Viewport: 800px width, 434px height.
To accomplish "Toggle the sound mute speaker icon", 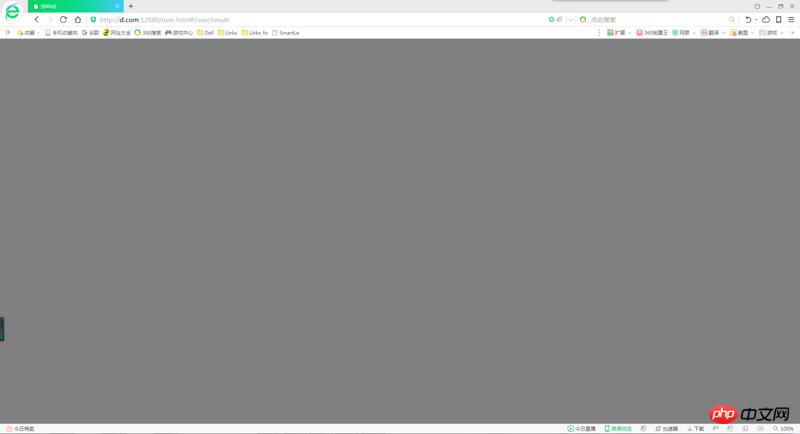I will pos(760,429).
